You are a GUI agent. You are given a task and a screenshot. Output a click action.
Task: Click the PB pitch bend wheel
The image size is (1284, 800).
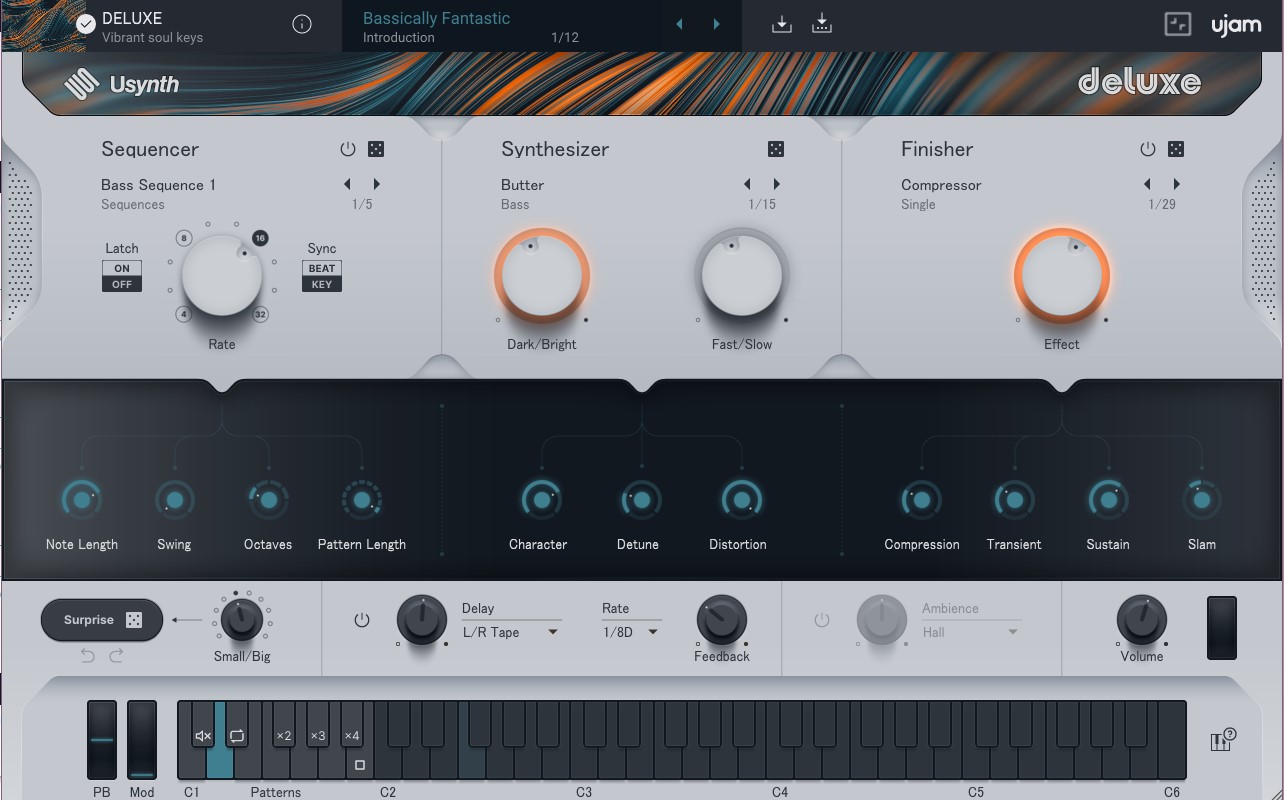[102, 740]
